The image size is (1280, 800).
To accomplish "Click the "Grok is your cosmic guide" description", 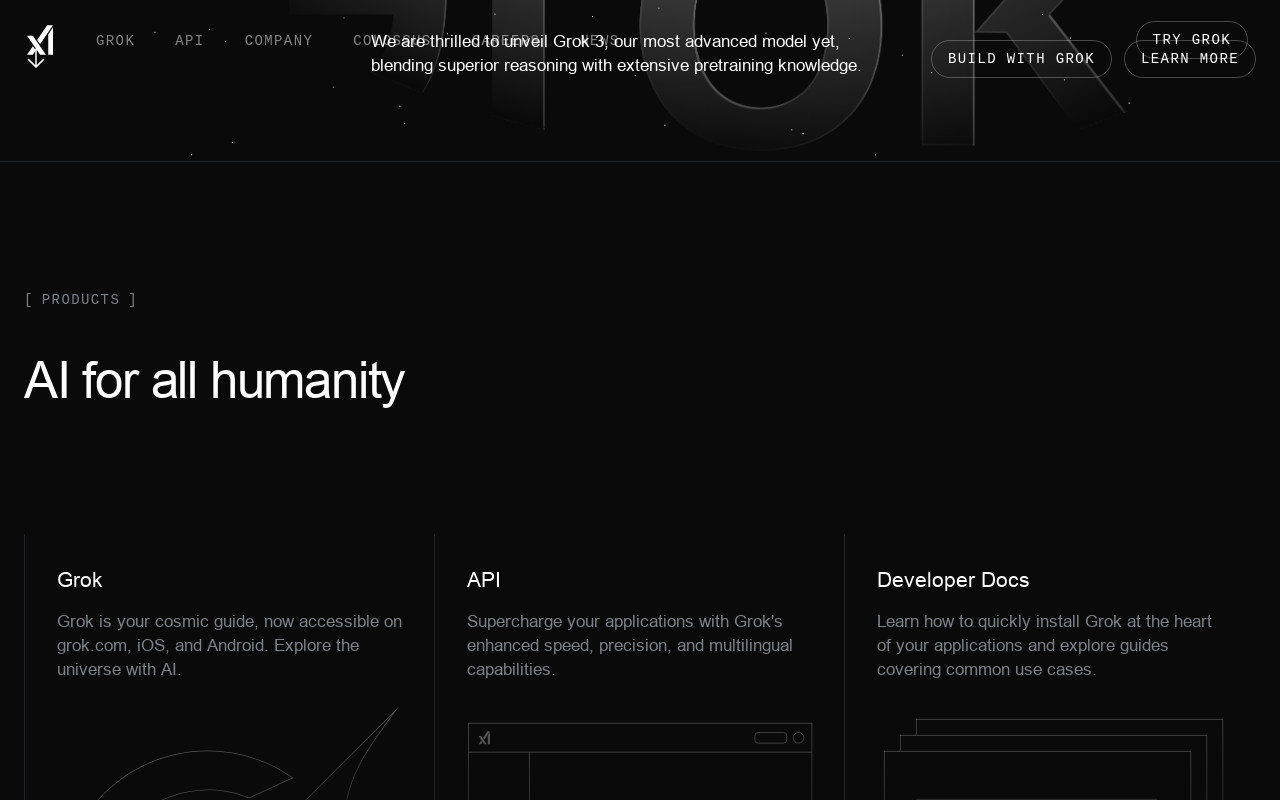I will point(230,646).
